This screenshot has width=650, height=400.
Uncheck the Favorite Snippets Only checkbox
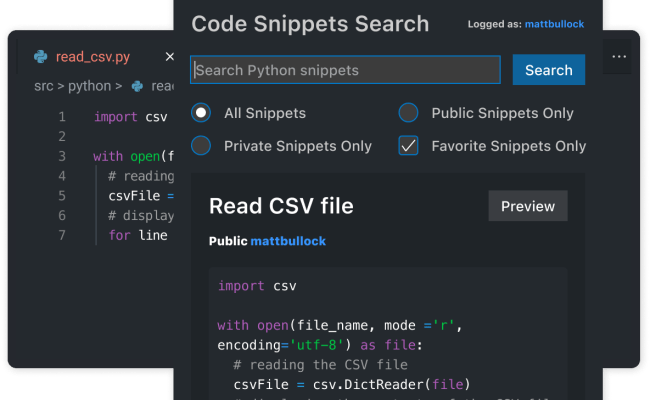408,145
